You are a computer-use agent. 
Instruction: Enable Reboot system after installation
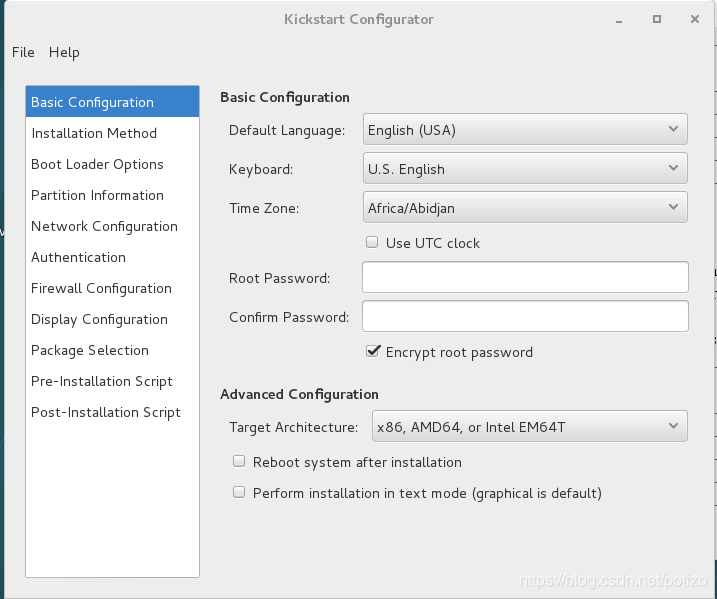(x=239, y=462)
